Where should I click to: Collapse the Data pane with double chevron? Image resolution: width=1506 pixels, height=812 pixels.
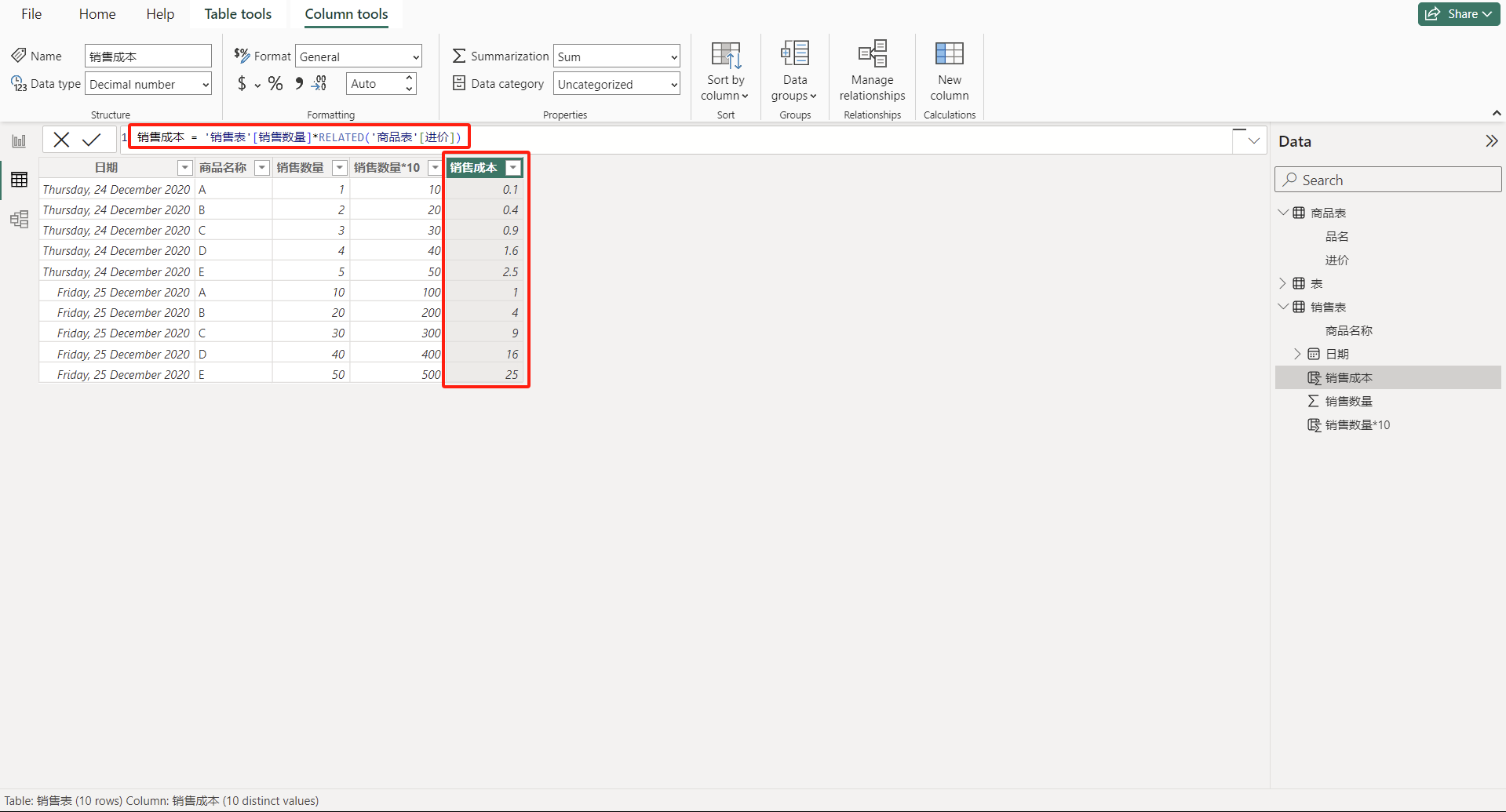pos(1491,141)
